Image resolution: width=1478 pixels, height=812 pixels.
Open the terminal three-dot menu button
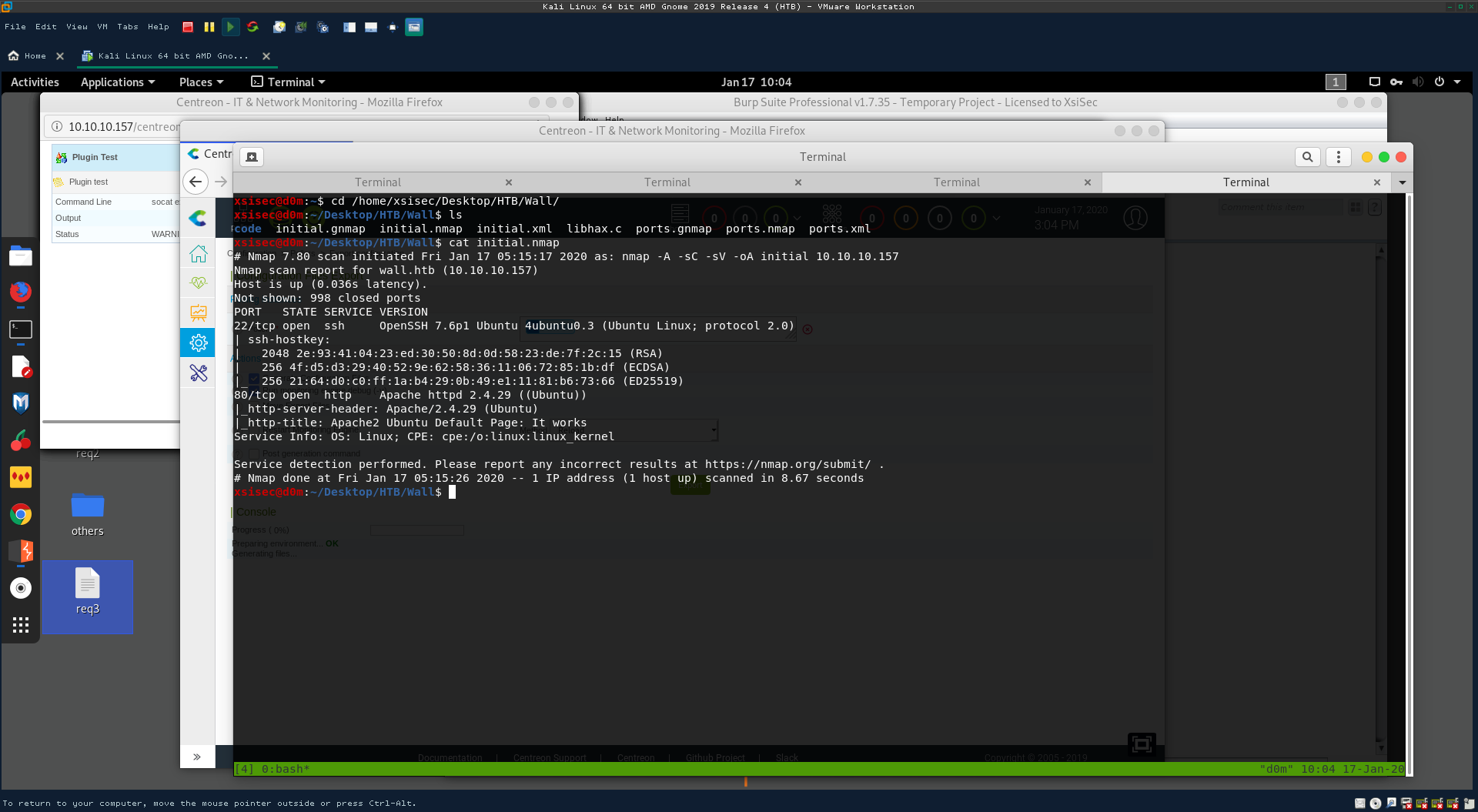tap(1339, 157)
